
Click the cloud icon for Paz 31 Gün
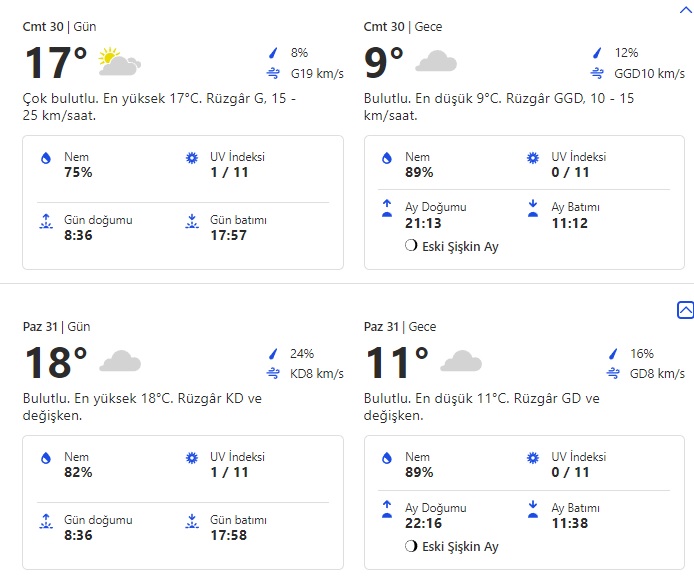click(x=120, y=361)
